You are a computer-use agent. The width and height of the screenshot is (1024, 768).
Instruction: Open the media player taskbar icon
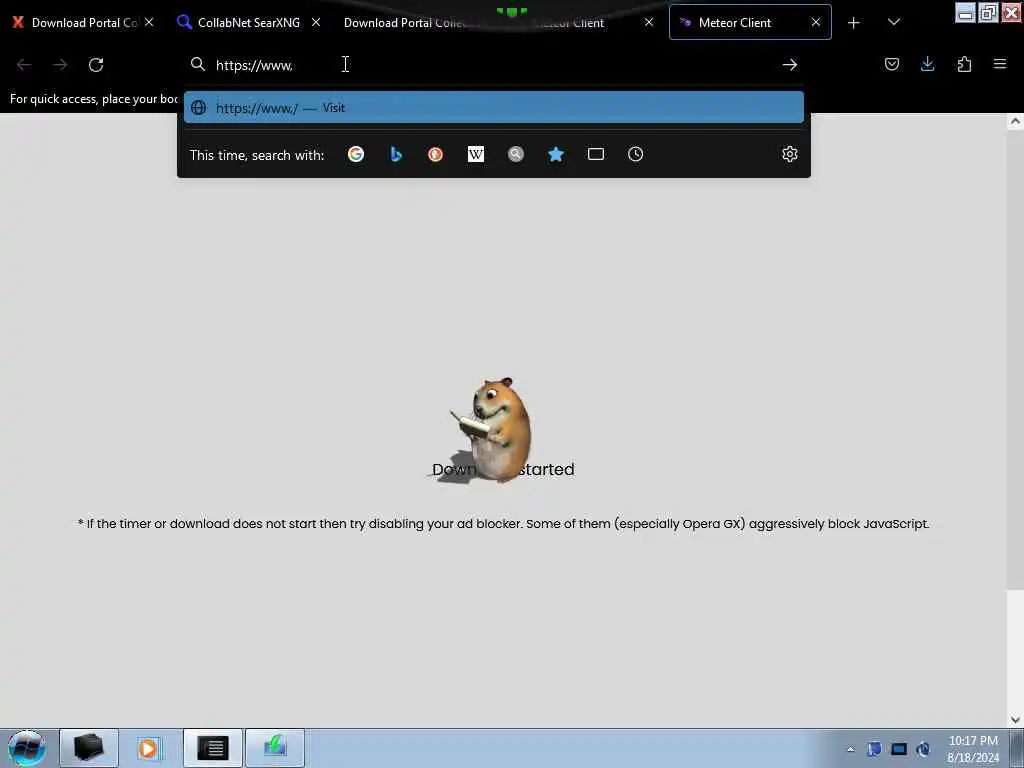(x=149, y=748)
